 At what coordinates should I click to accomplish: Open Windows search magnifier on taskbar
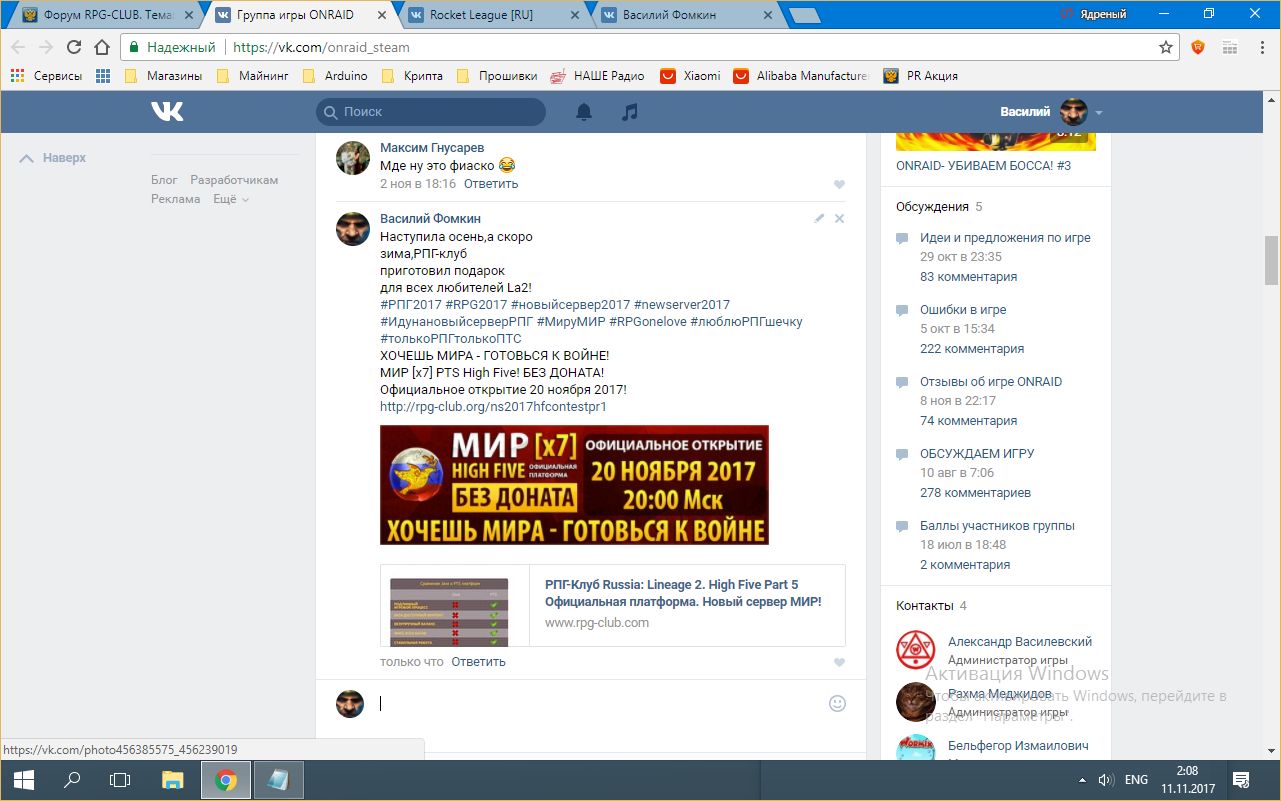[72, 780]
